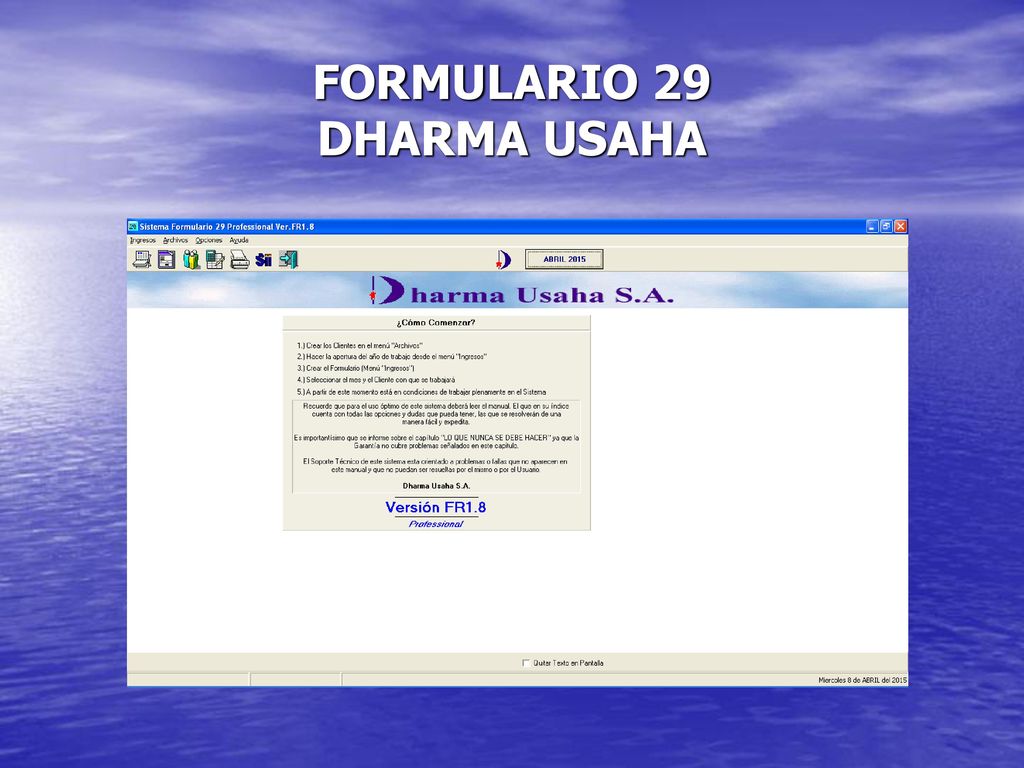
Task: Click step 3 Crear el Formulario text
Action: click(355, 368)
